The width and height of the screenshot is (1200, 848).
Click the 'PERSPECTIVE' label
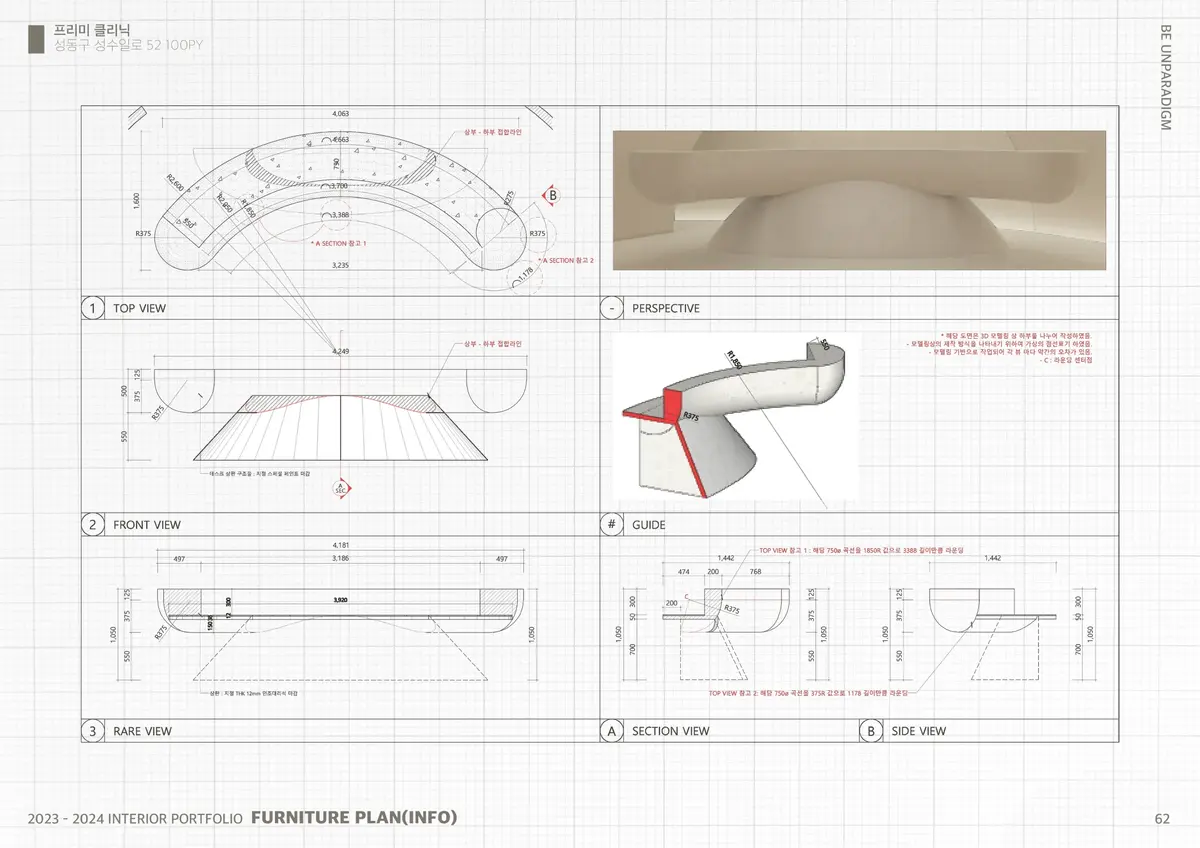click(x=666, y=309)
